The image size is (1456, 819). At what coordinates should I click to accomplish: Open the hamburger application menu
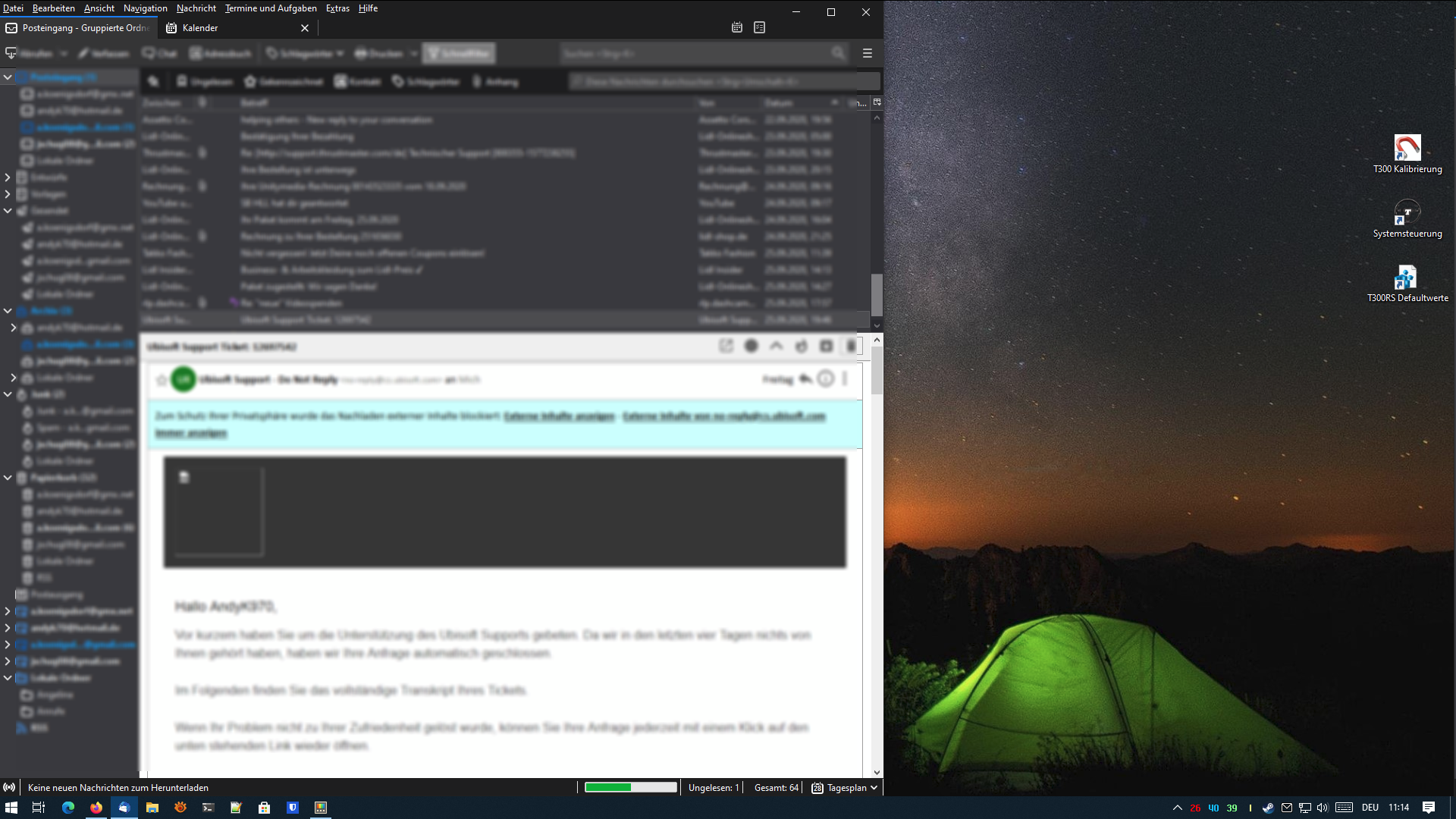(868, 54)
